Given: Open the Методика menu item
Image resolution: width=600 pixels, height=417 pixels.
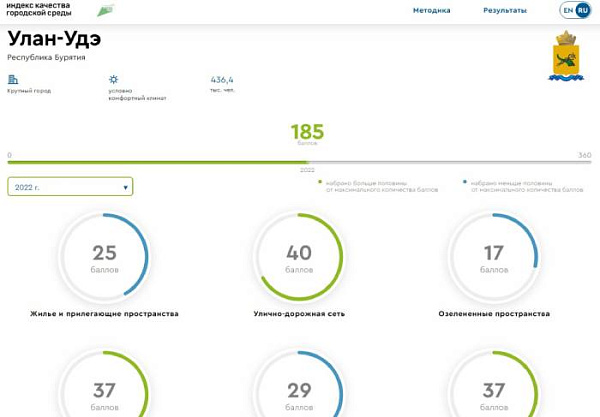Looking at the screenshot, I should tap(431, 10).
